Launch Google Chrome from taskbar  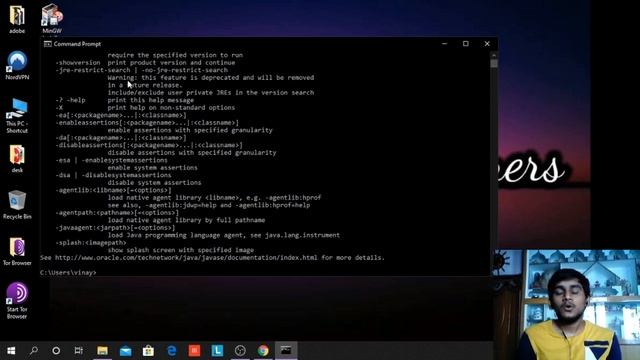[263, 351]
